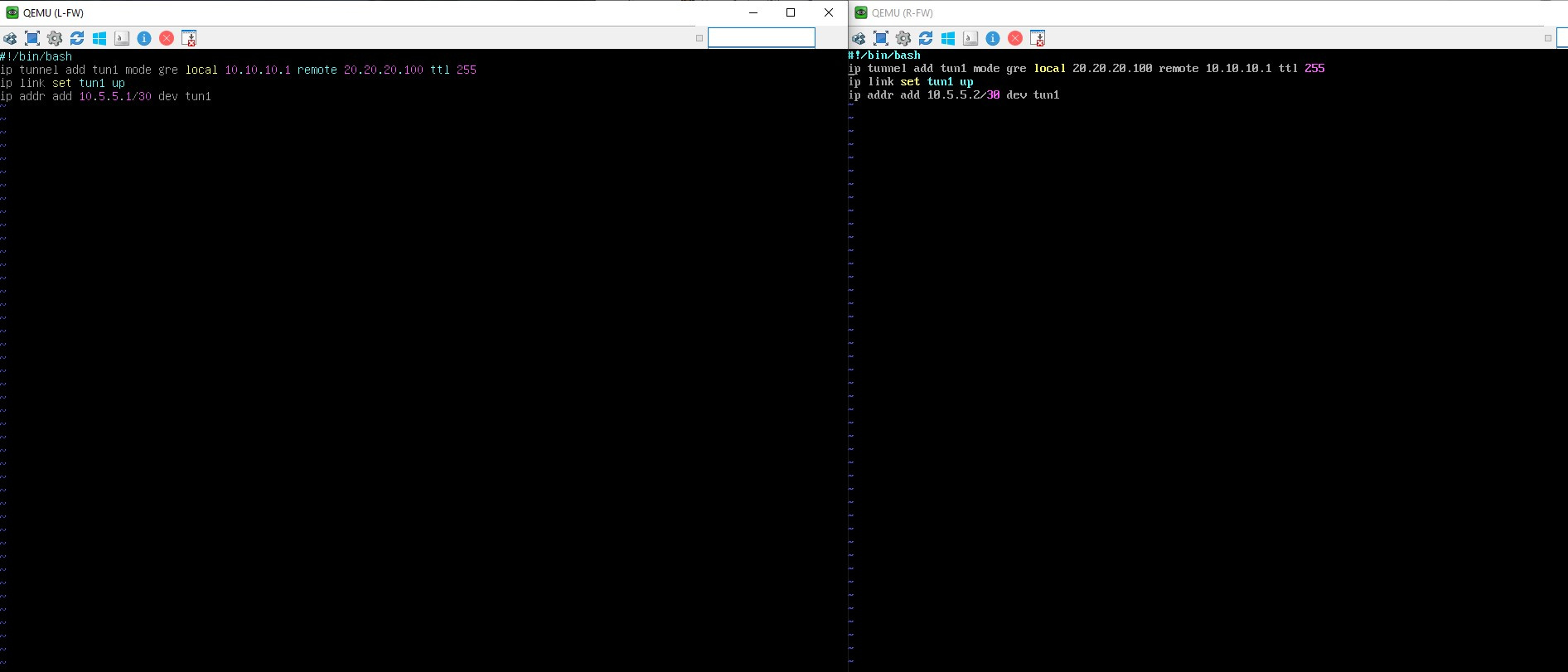Click '20.20.20.100' remote address in L-FW
The height and width of the screenshot is (672, 1568).
tap(384, 70)
